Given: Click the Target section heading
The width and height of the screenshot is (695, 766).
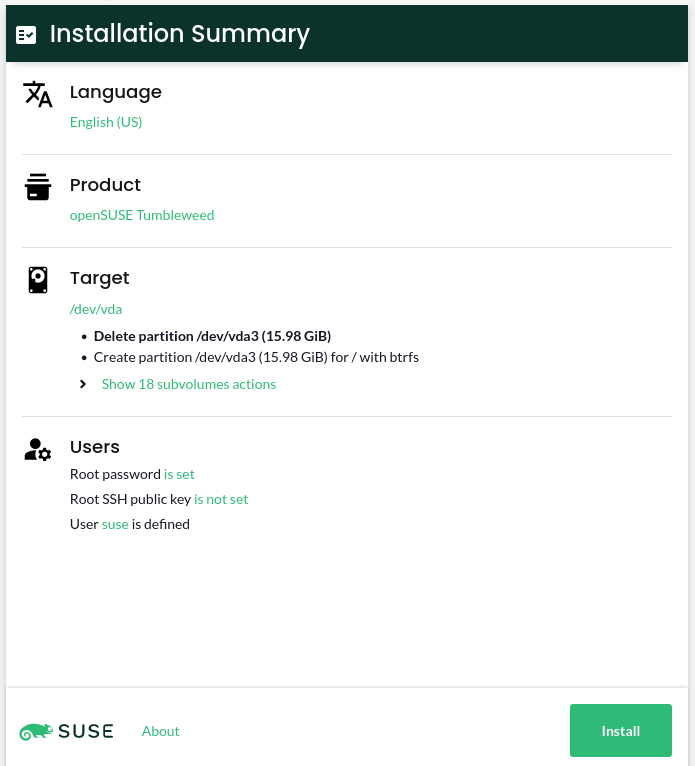Looking at the screenshot, I should click(100, 278).
